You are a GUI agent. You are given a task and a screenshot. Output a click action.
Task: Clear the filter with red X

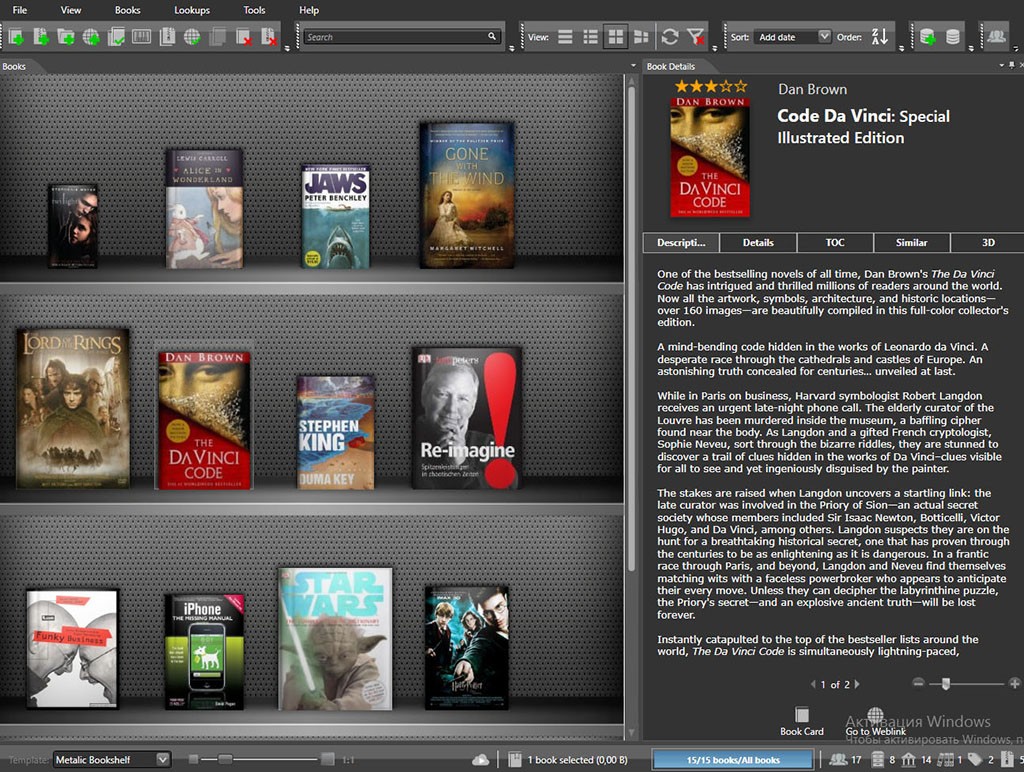696,37
